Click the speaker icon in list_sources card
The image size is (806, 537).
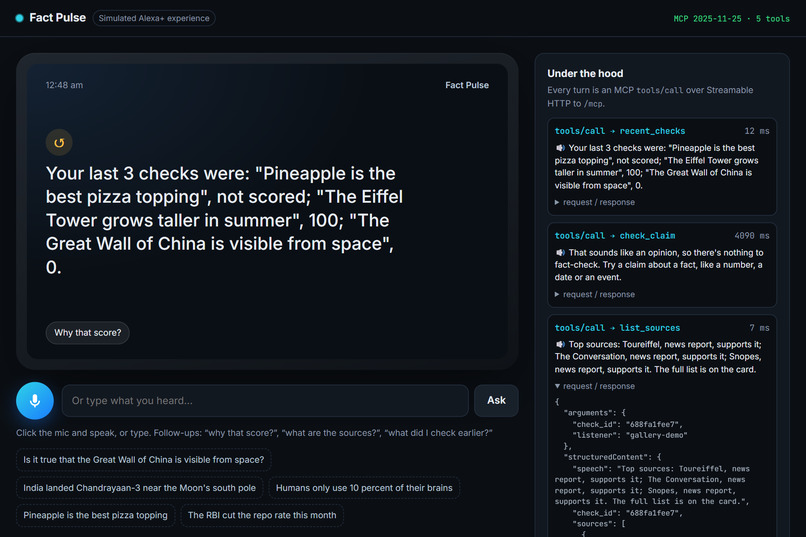560,344
